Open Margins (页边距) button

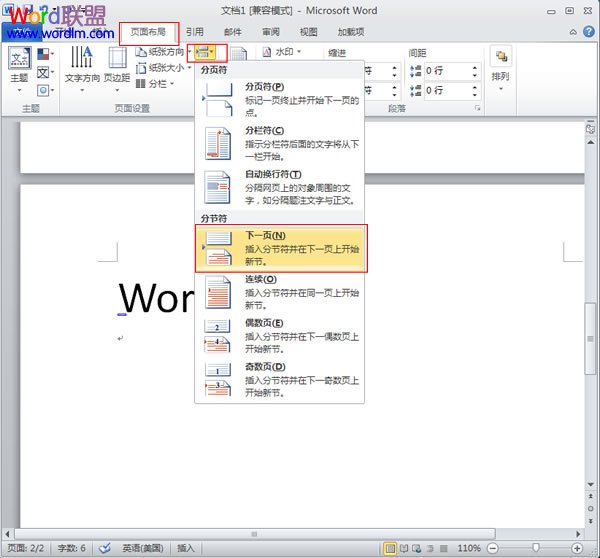pos(117,70)
